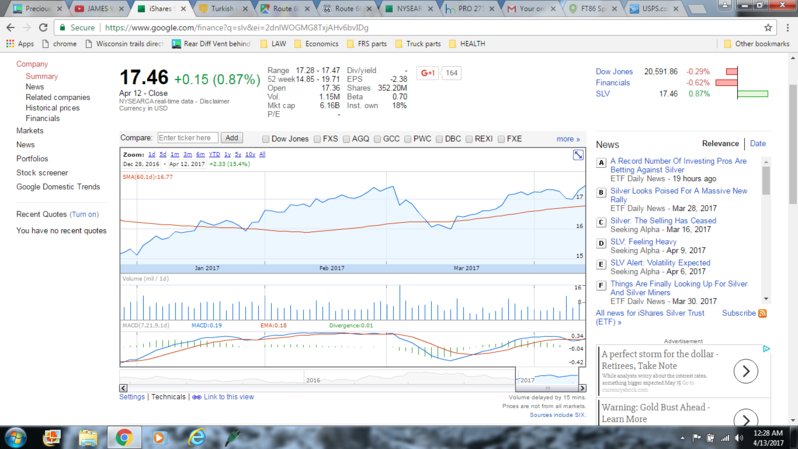Viewport: 798px width, 449px height.
Task: Set chart zoom to YTD
Action: tap(214, 154)
